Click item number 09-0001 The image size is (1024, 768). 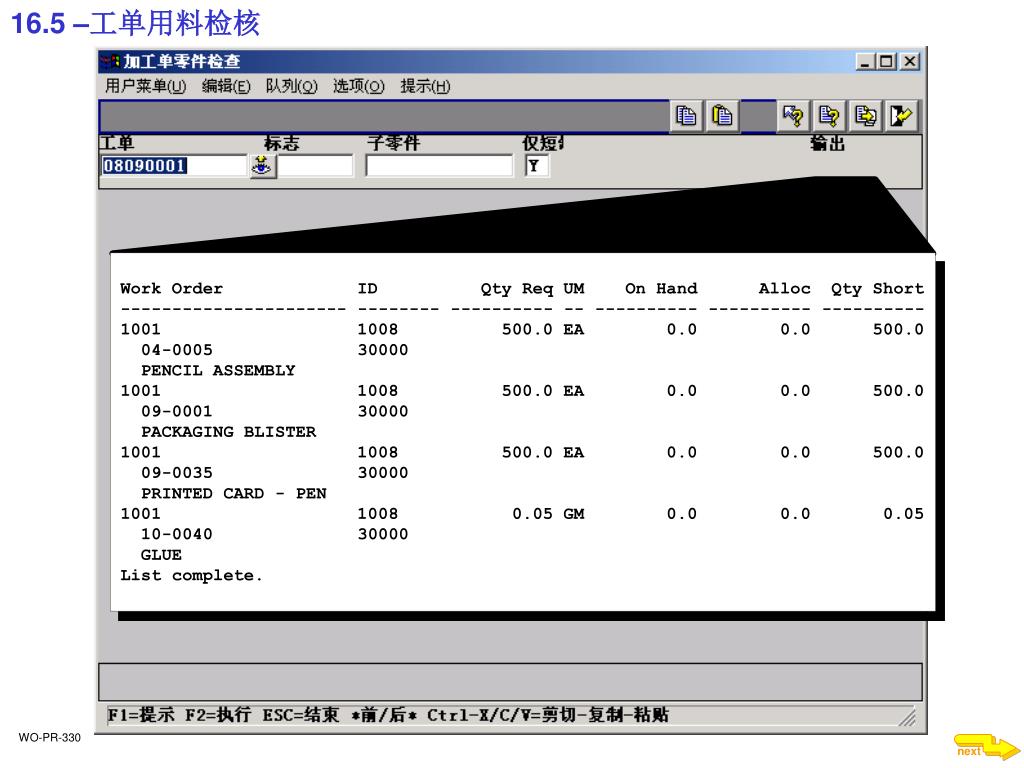pos(176,411)
